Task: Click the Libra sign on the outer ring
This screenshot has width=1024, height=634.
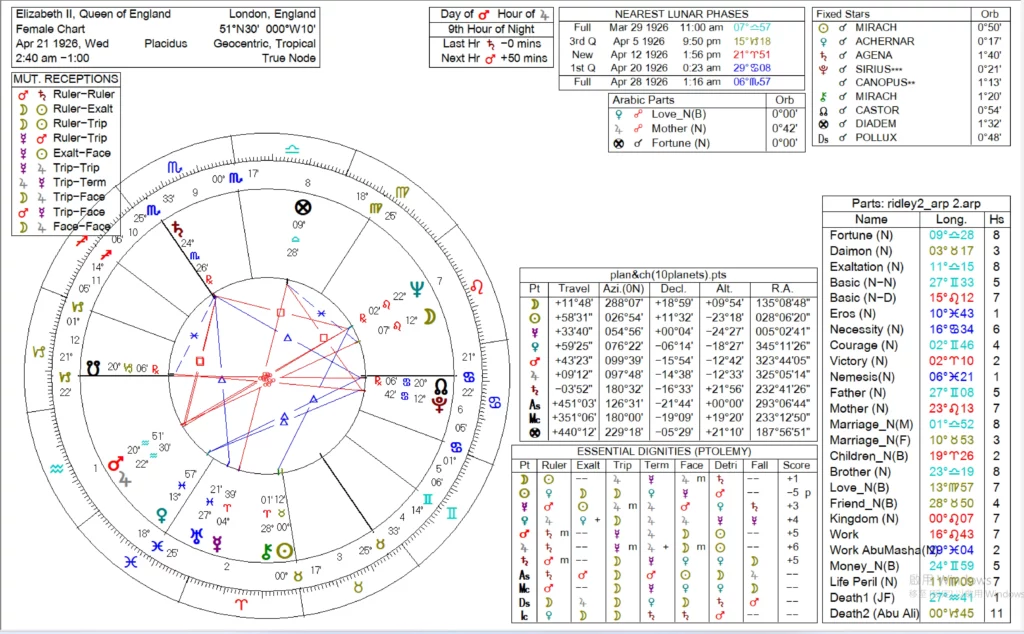Action: click(291, 149)
